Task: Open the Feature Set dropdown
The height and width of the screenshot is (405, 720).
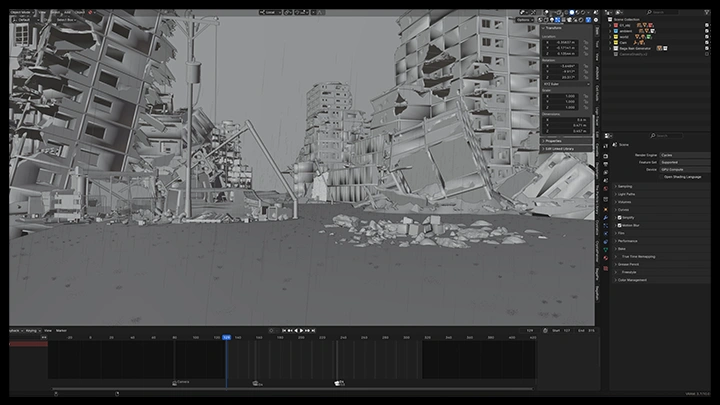Action: click(x=685, y=162)
